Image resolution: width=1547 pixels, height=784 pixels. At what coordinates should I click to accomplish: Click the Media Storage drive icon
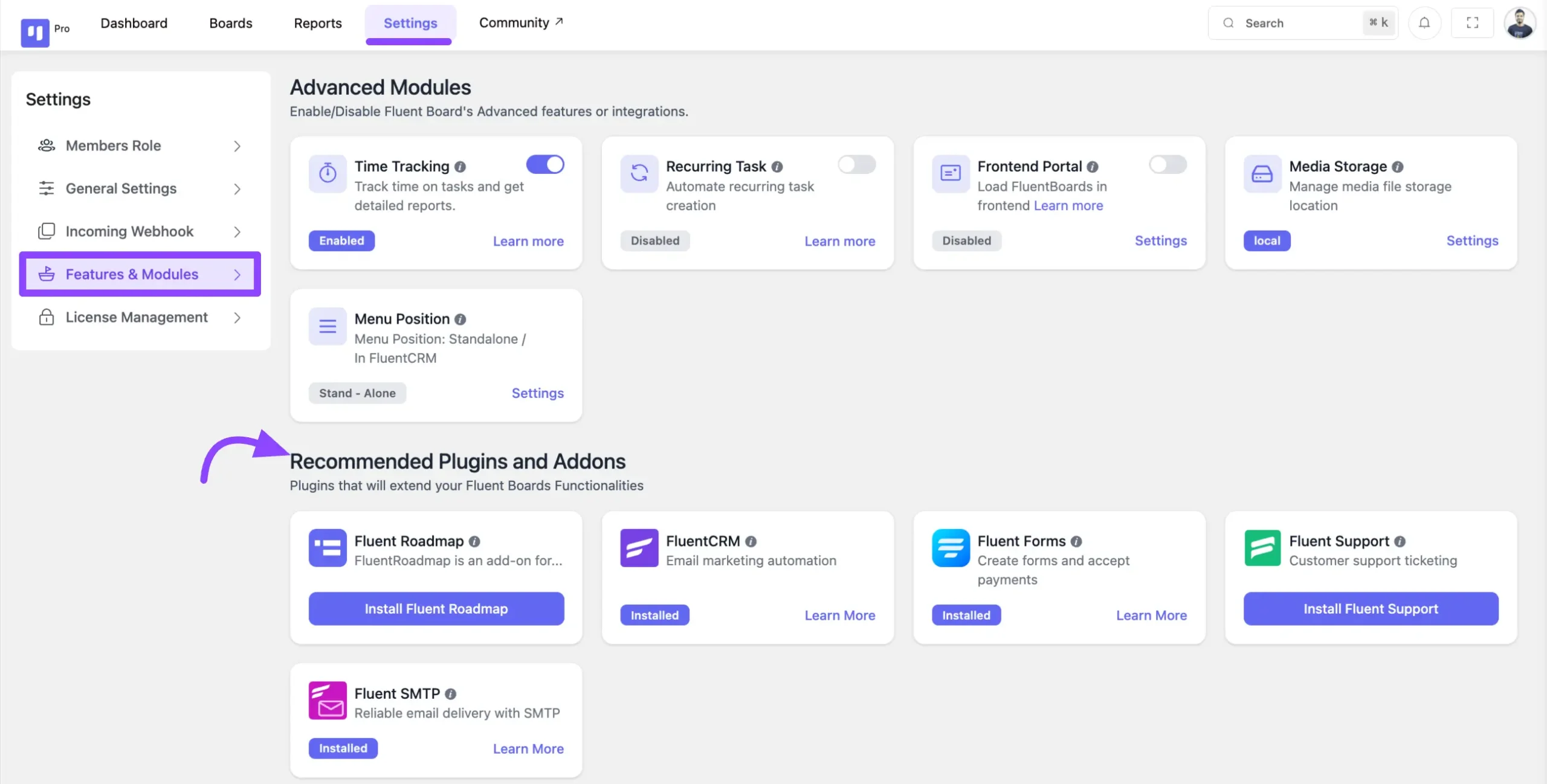tap(1262, 173)
